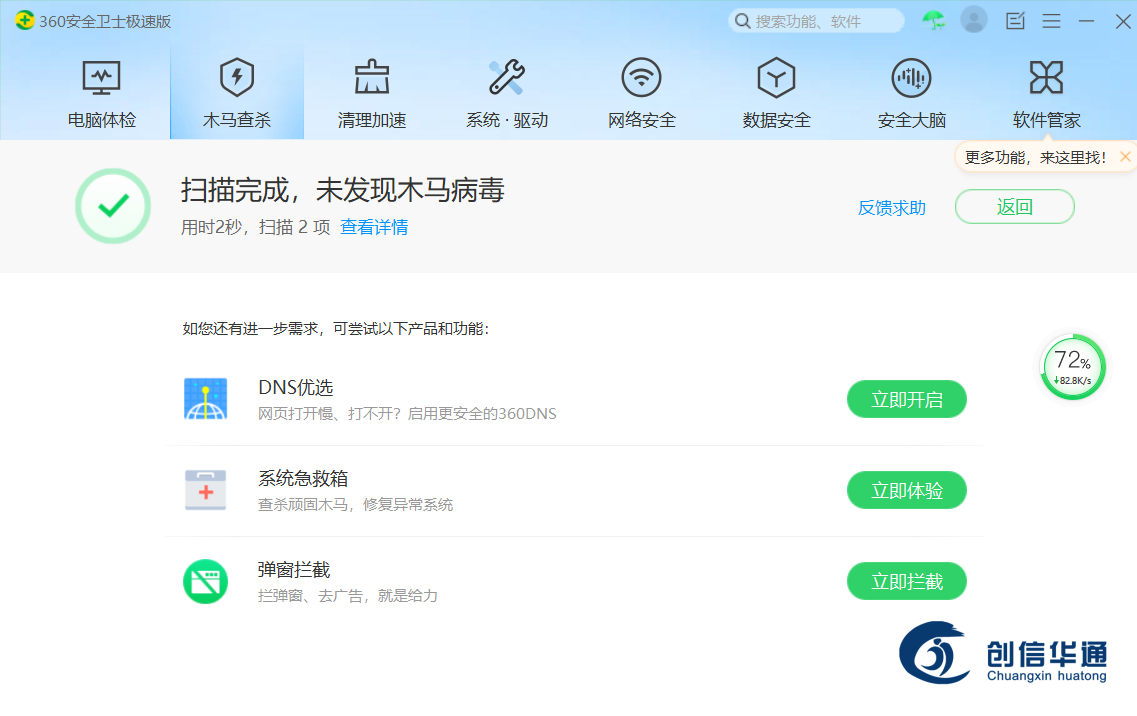Minimize the 360 window

[1086, 21]
